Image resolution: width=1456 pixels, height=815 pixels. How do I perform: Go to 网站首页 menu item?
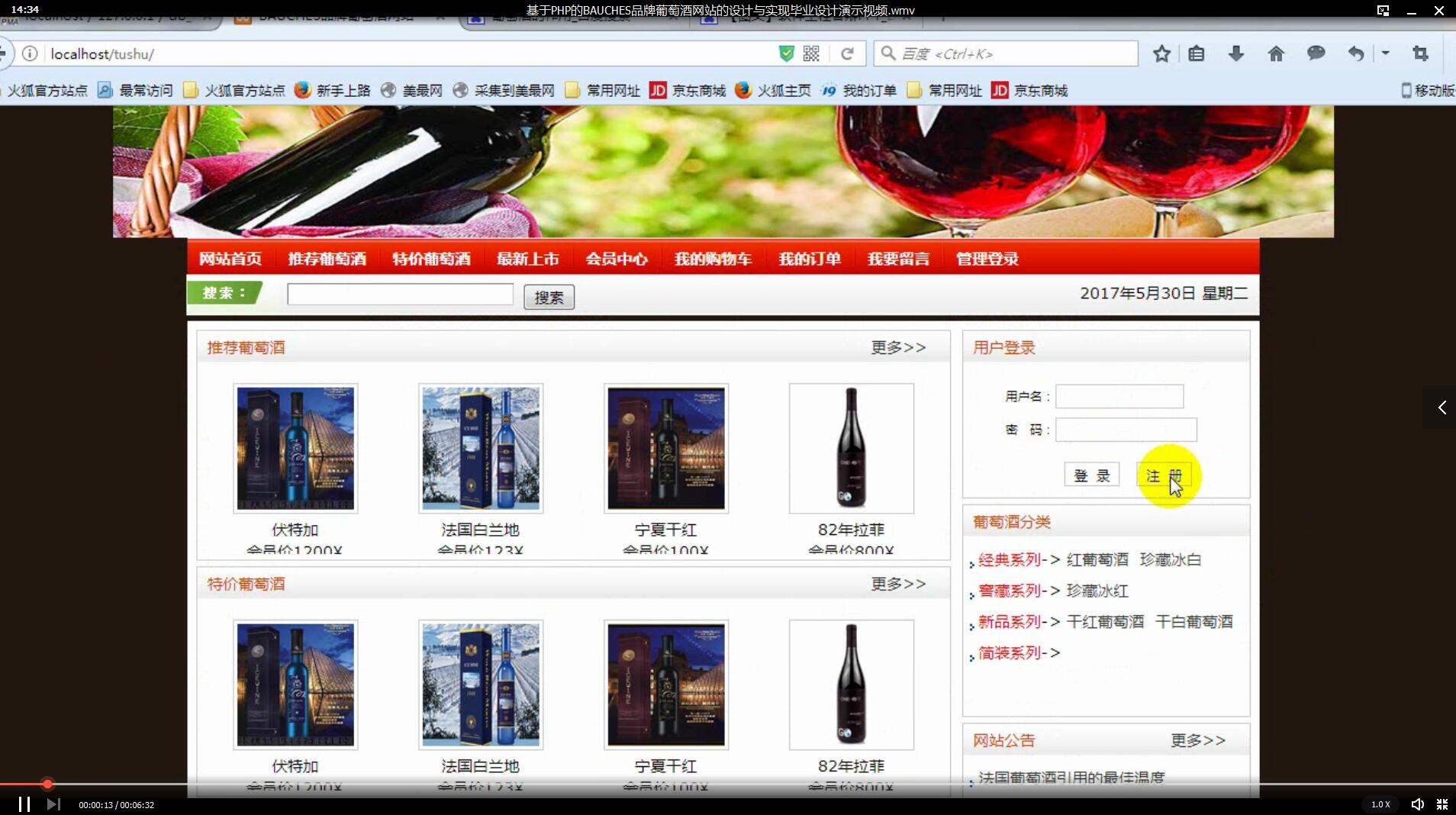tap(230, 259)
